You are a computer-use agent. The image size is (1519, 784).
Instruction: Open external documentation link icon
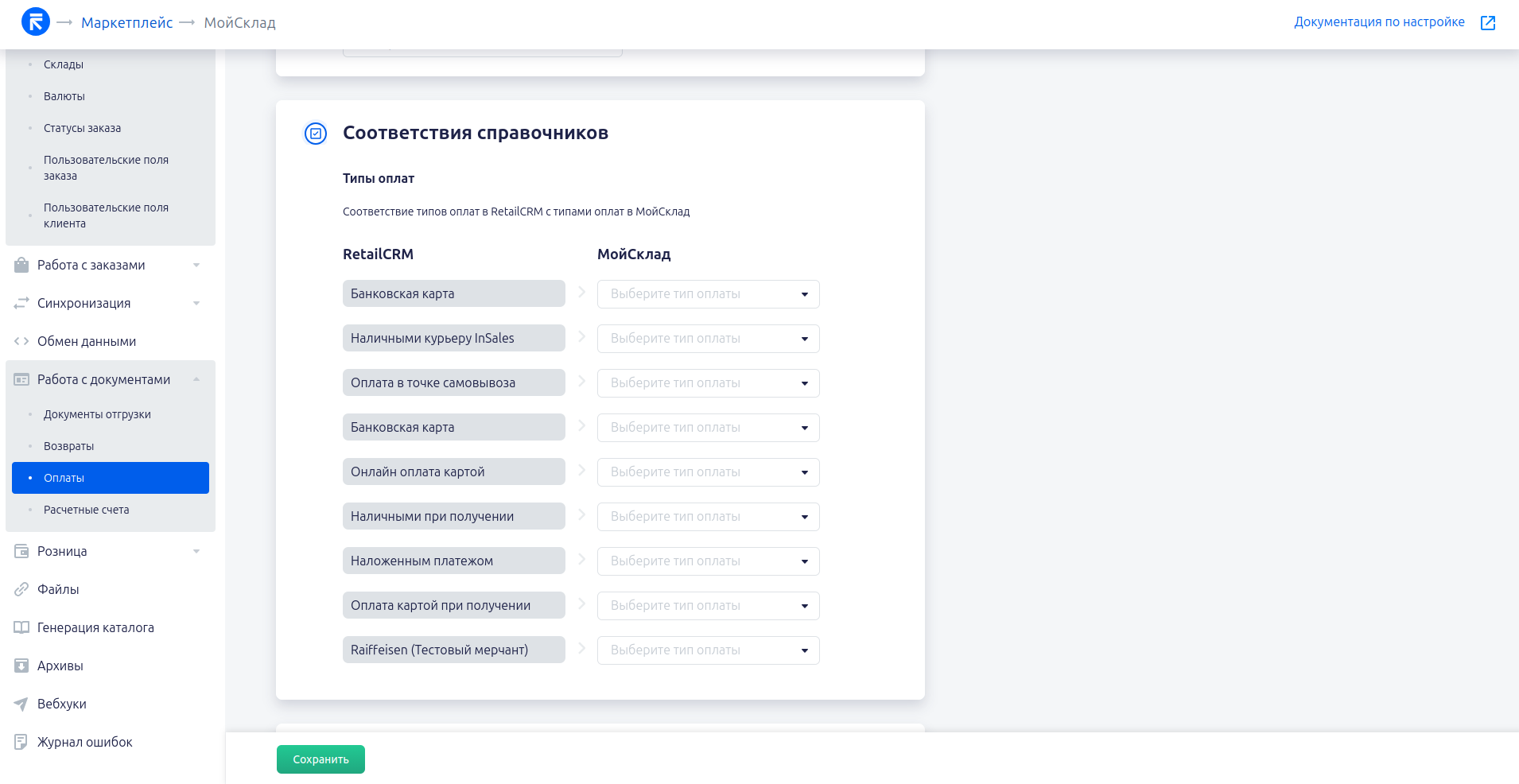[1488, 23]
